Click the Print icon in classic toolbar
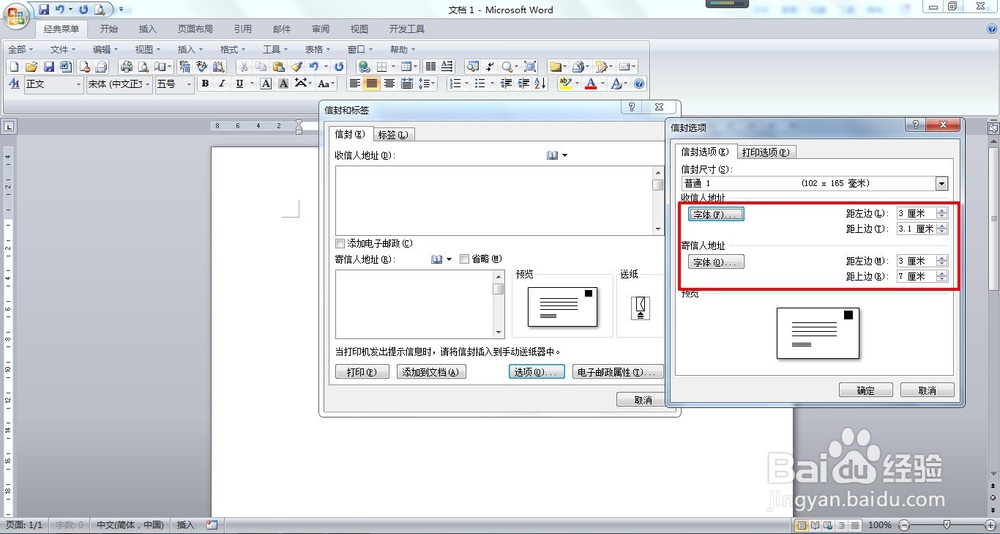Screen dimensions: 1000x534 [126, 66]
